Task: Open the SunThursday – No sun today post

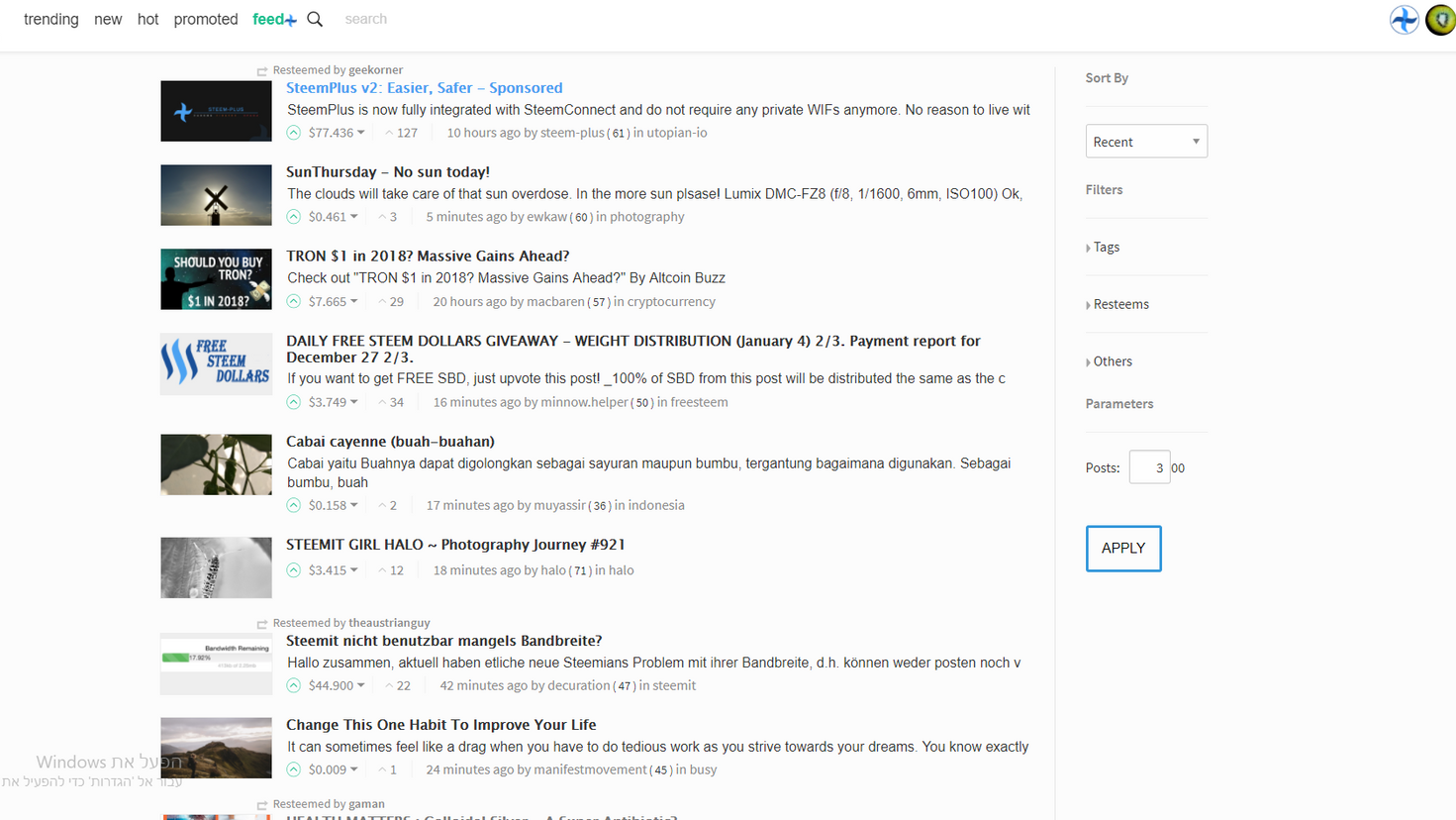Action: [x=388, y=172]
